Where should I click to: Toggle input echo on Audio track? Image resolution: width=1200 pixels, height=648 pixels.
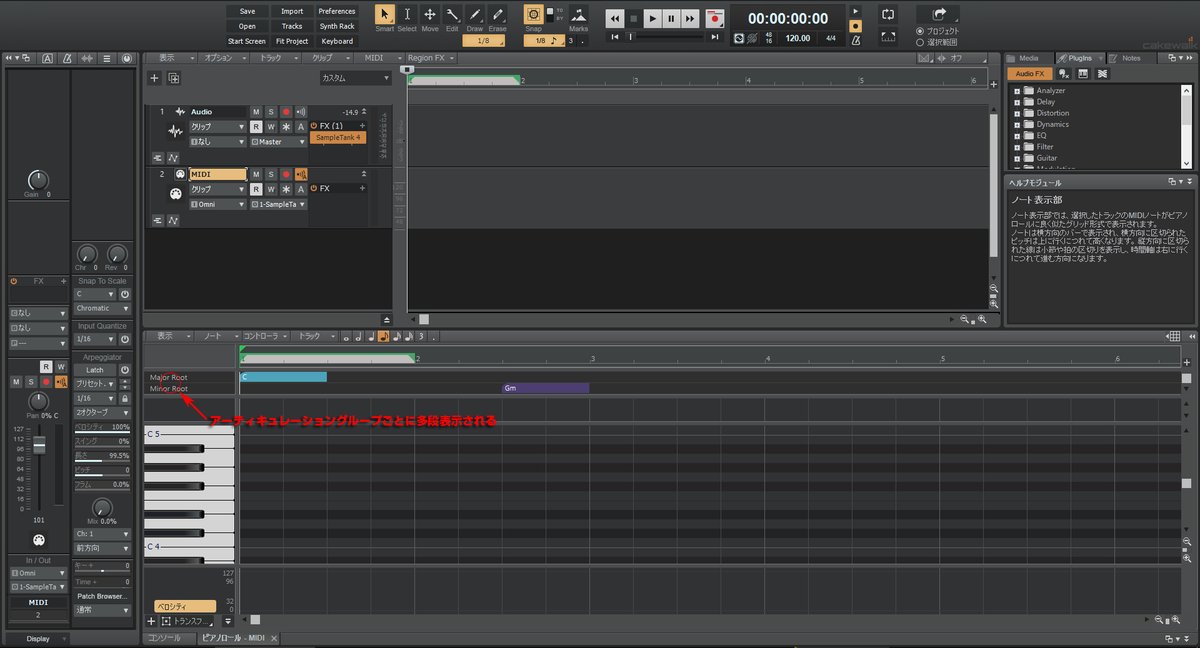tap(301, 112)
